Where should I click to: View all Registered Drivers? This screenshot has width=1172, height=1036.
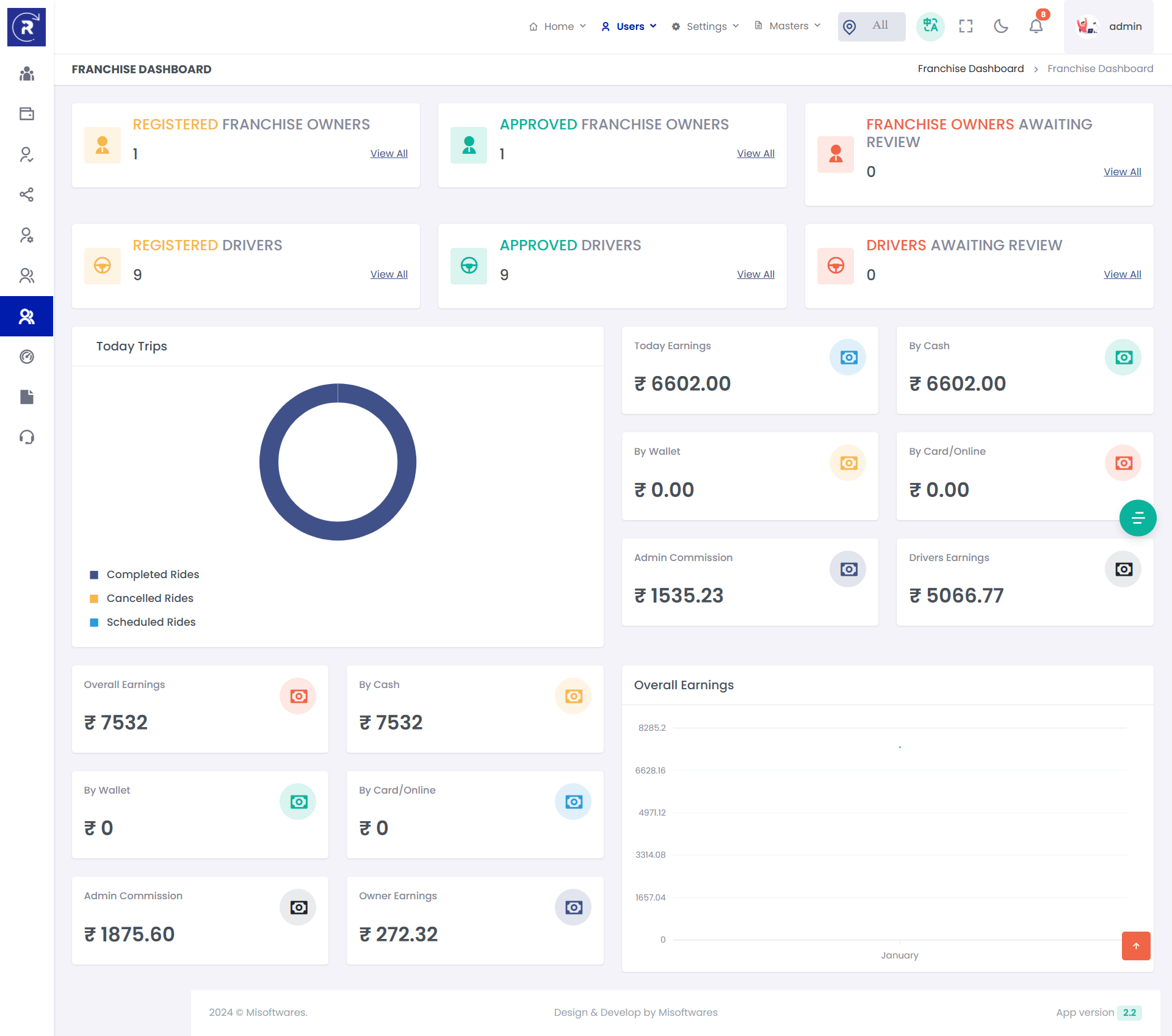click(389, 274)
